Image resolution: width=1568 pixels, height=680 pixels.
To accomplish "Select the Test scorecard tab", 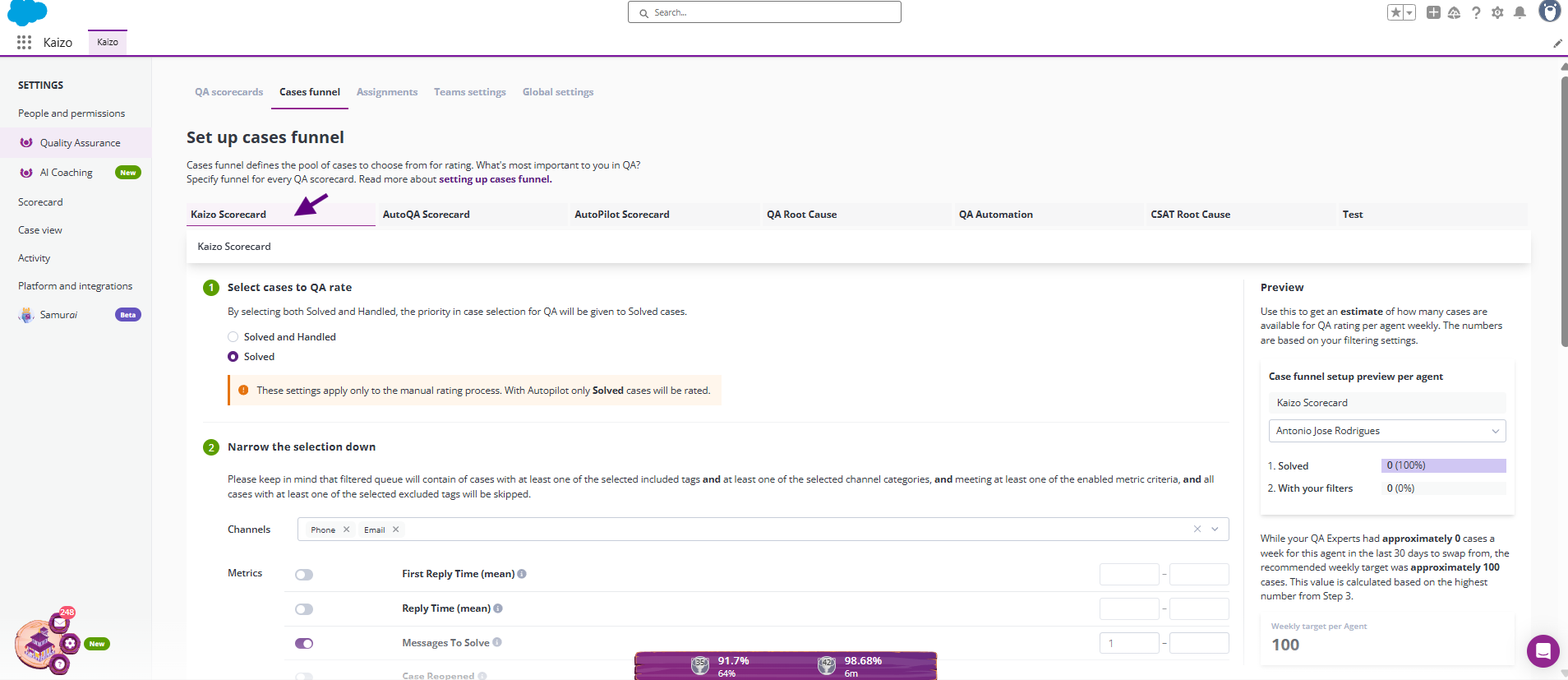I will pyautogui.click(x=1433, y=215).
